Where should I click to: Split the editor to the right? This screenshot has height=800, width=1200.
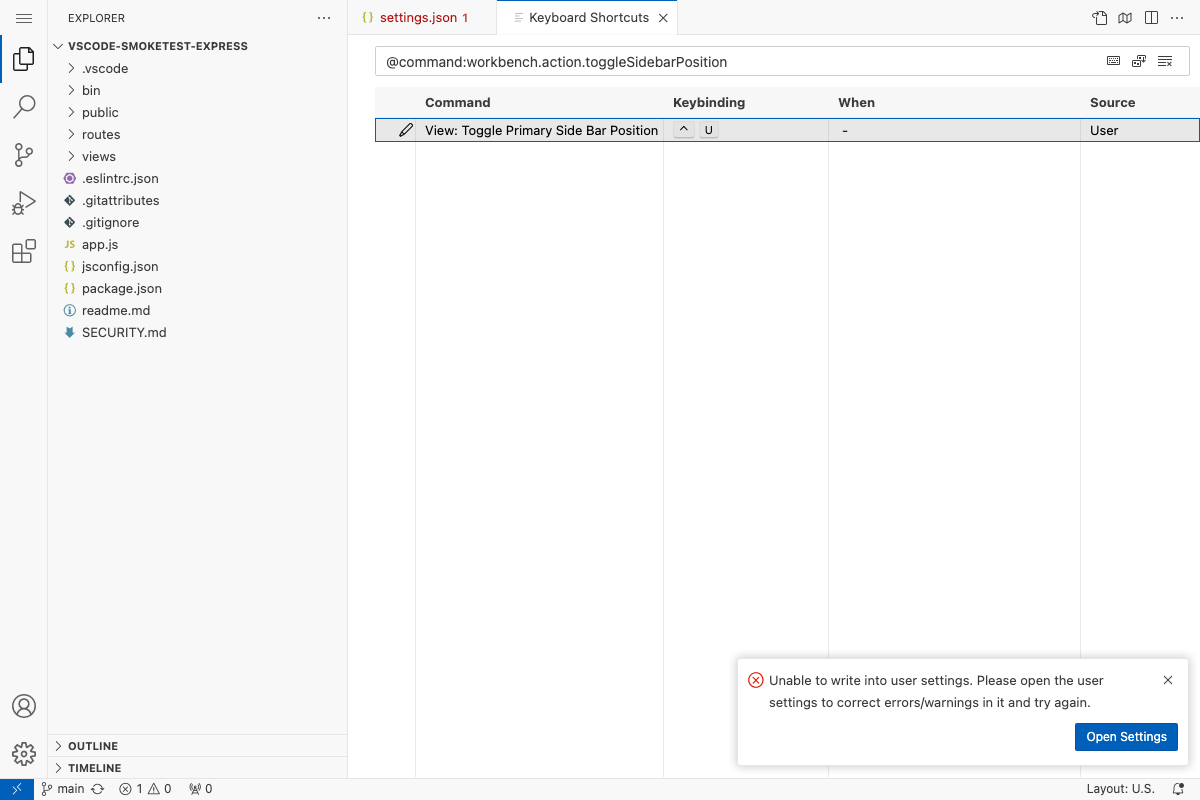coord(1151,18)
